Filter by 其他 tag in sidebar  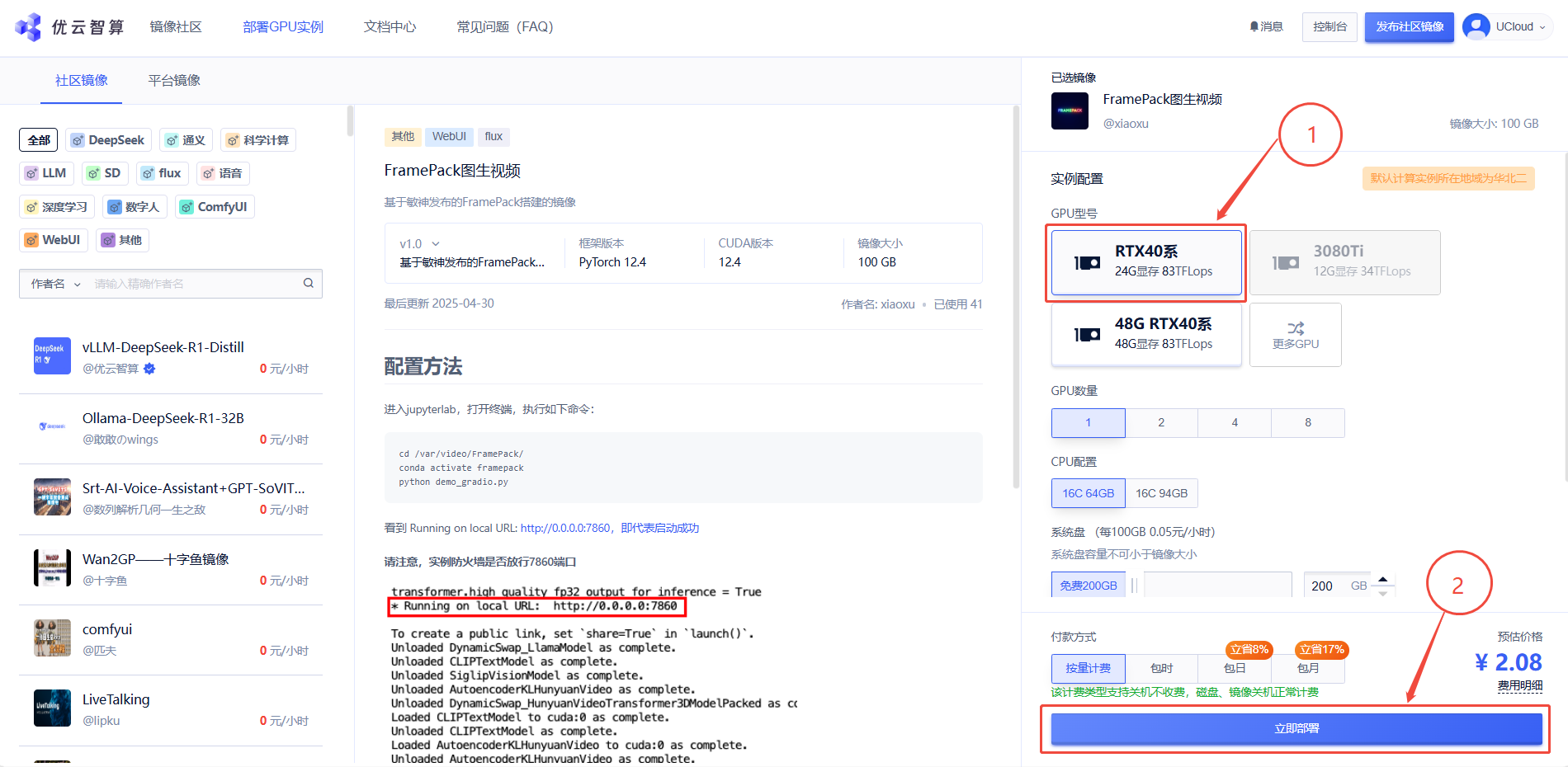click(122, 240)
